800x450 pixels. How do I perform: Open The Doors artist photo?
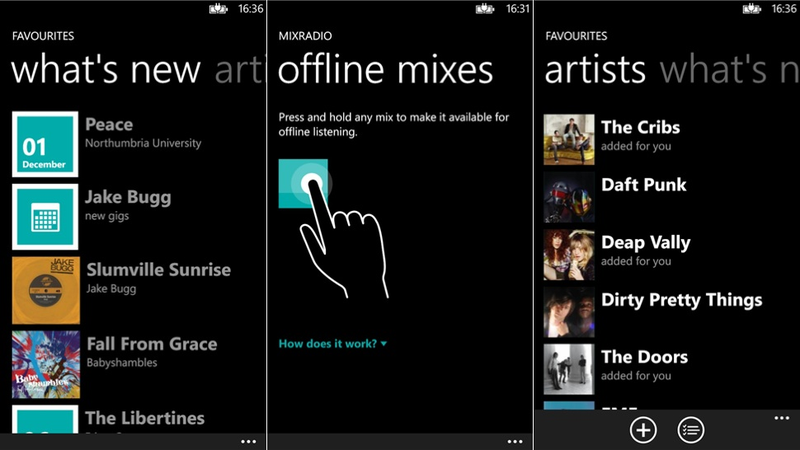[x=569, y=369]
